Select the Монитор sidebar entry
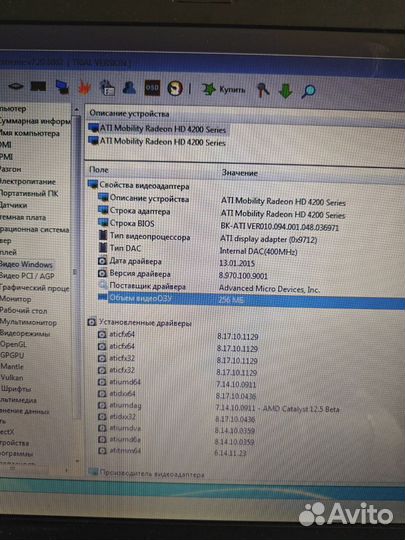Viewport: 405px width, 540px height. point(15,299)
